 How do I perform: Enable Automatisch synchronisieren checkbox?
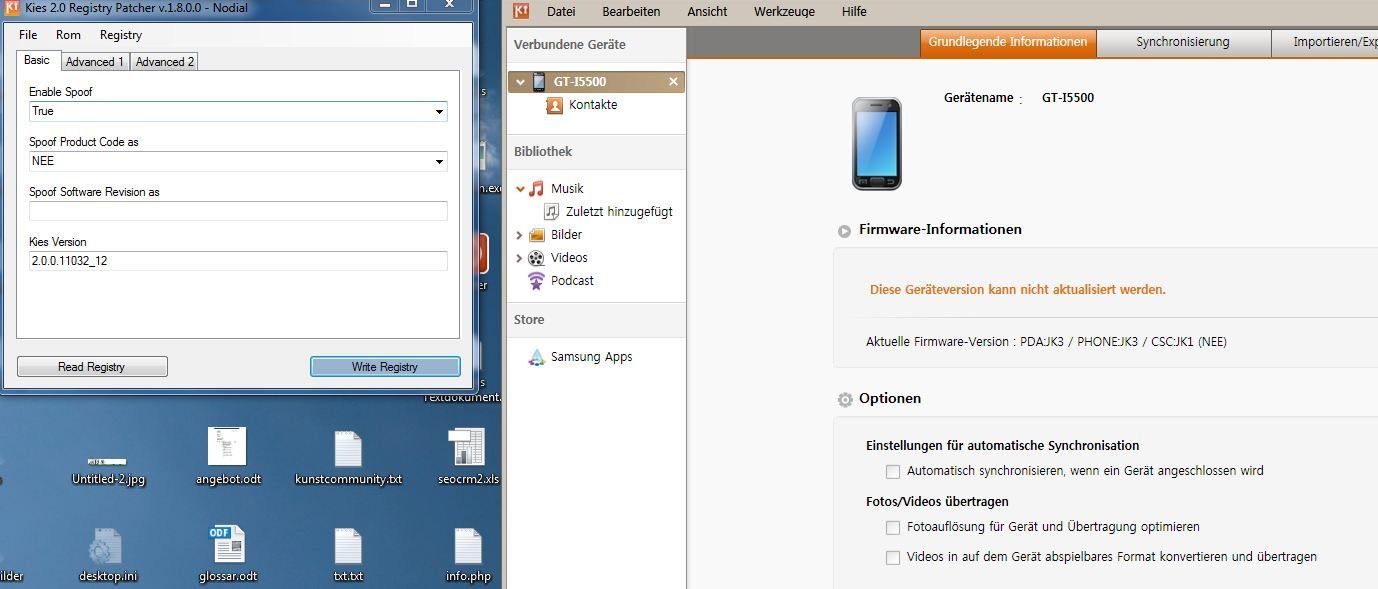point(893,471)
